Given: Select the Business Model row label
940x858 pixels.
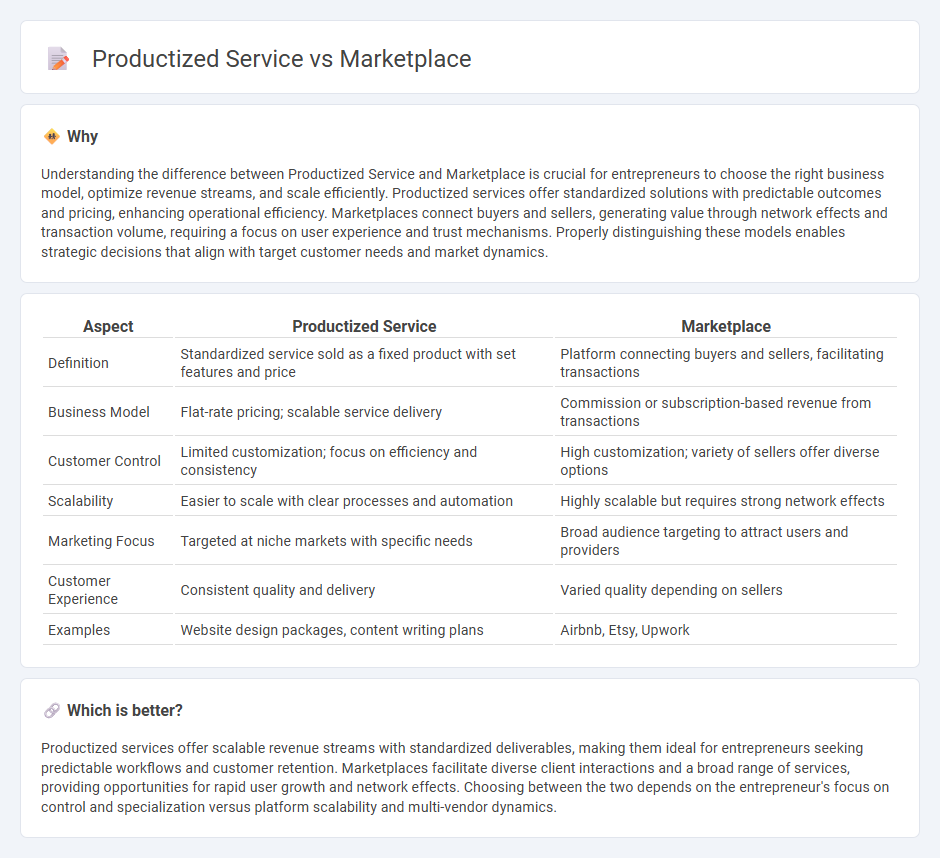Looking at the screenshot, I should 99,412.
